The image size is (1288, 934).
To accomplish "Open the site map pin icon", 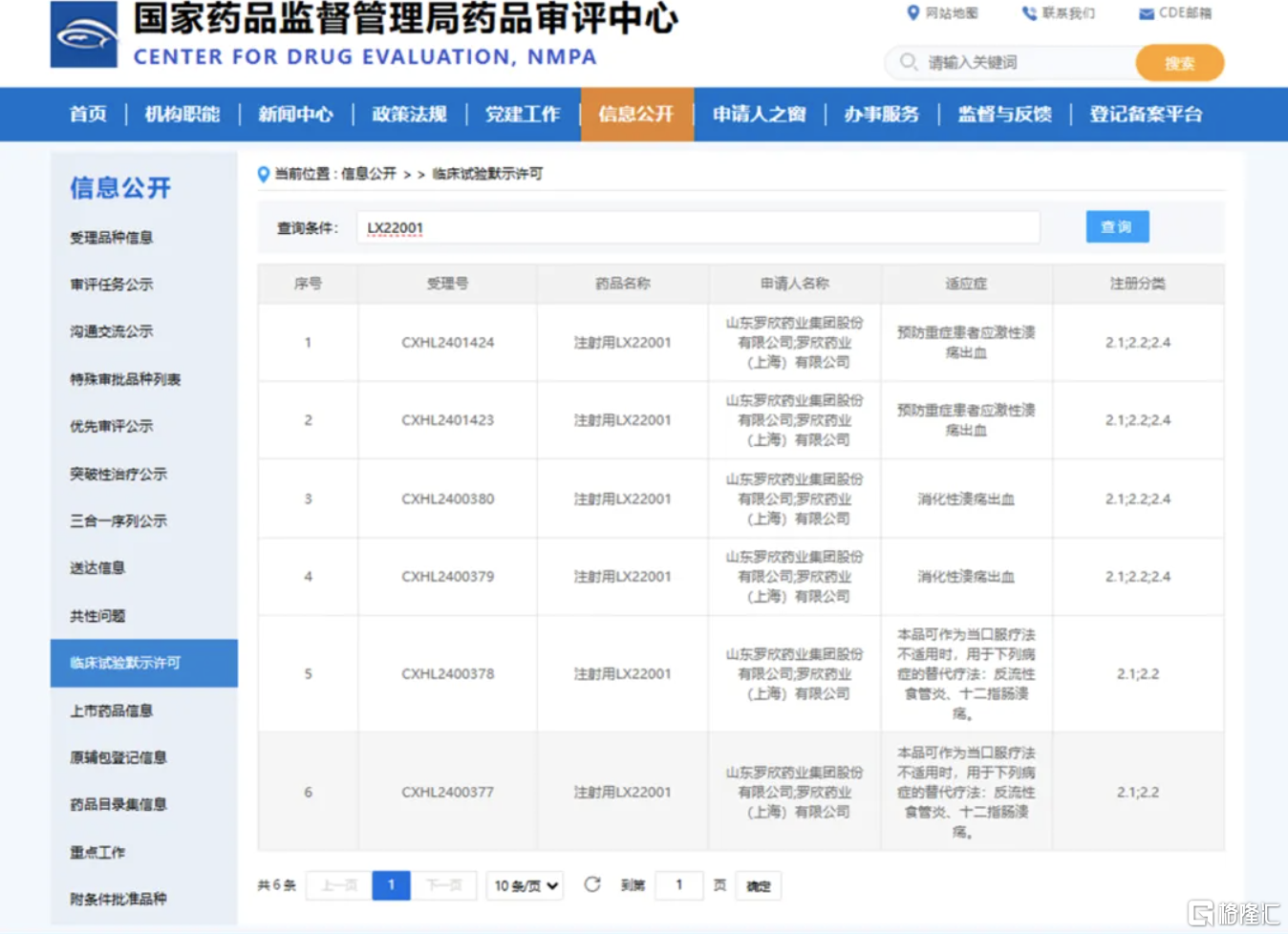I will click(x=912, y=13).
